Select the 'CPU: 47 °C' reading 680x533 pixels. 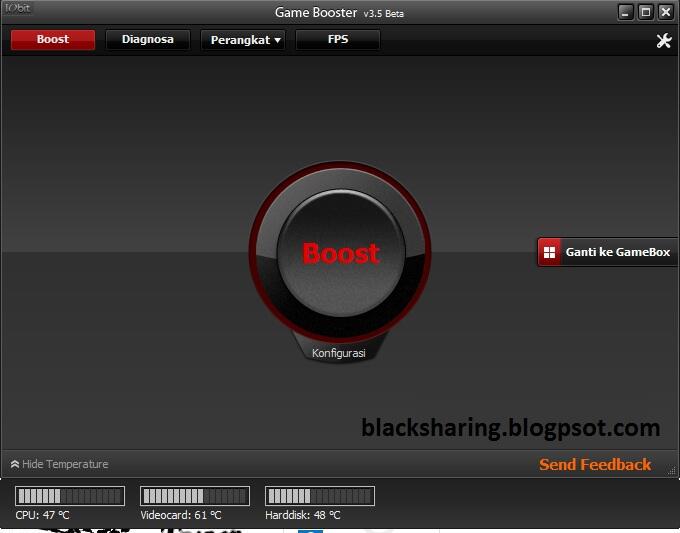[x=42, y=515]
